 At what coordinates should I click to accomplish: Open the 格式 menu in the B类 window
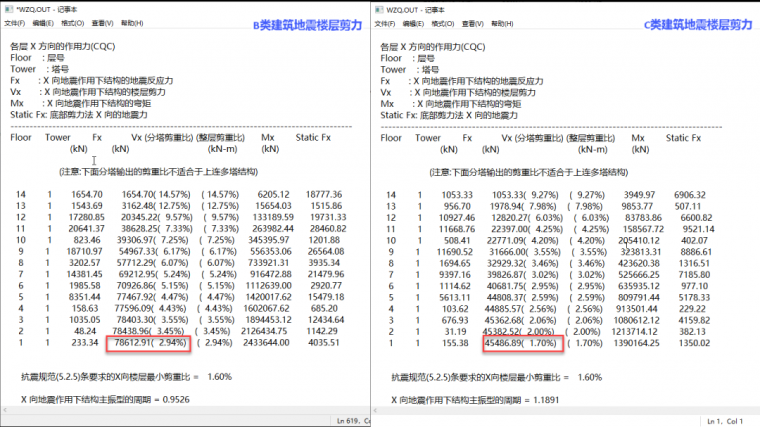[72, 22]
